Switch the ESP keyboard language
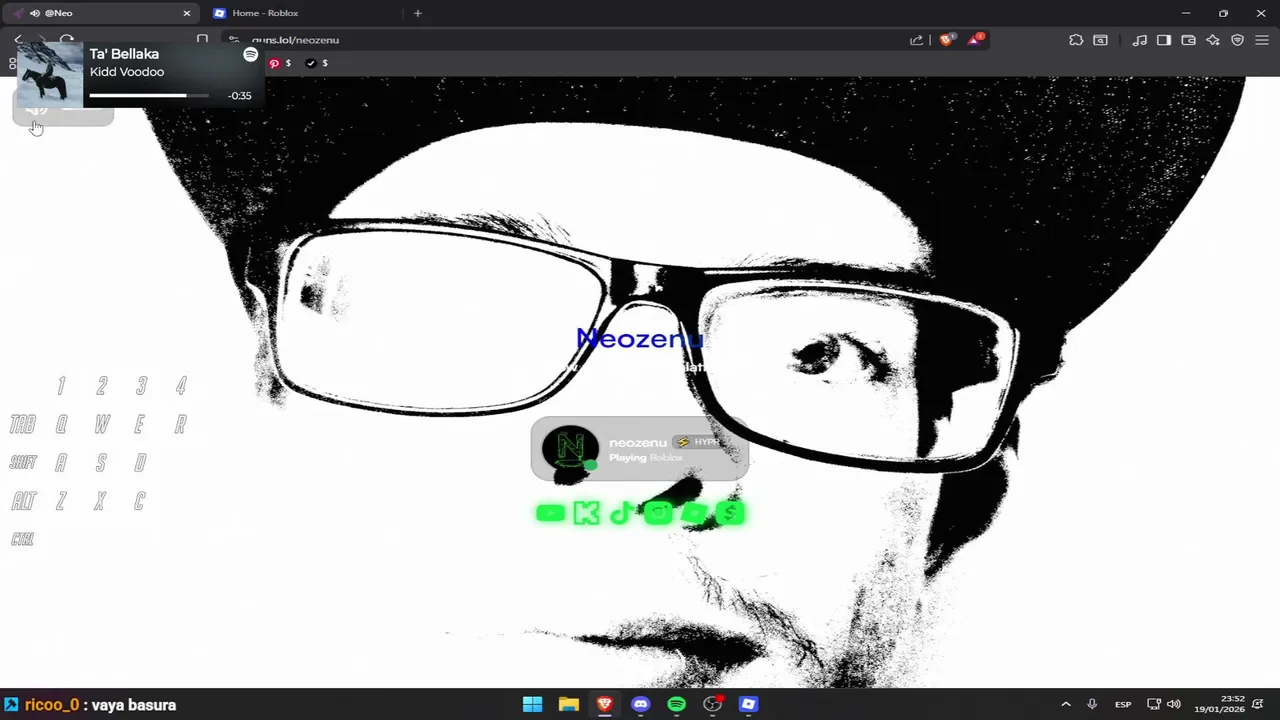Image resolution: width=1280 pixels, height=720 pixels. (x=1123, y=704)
